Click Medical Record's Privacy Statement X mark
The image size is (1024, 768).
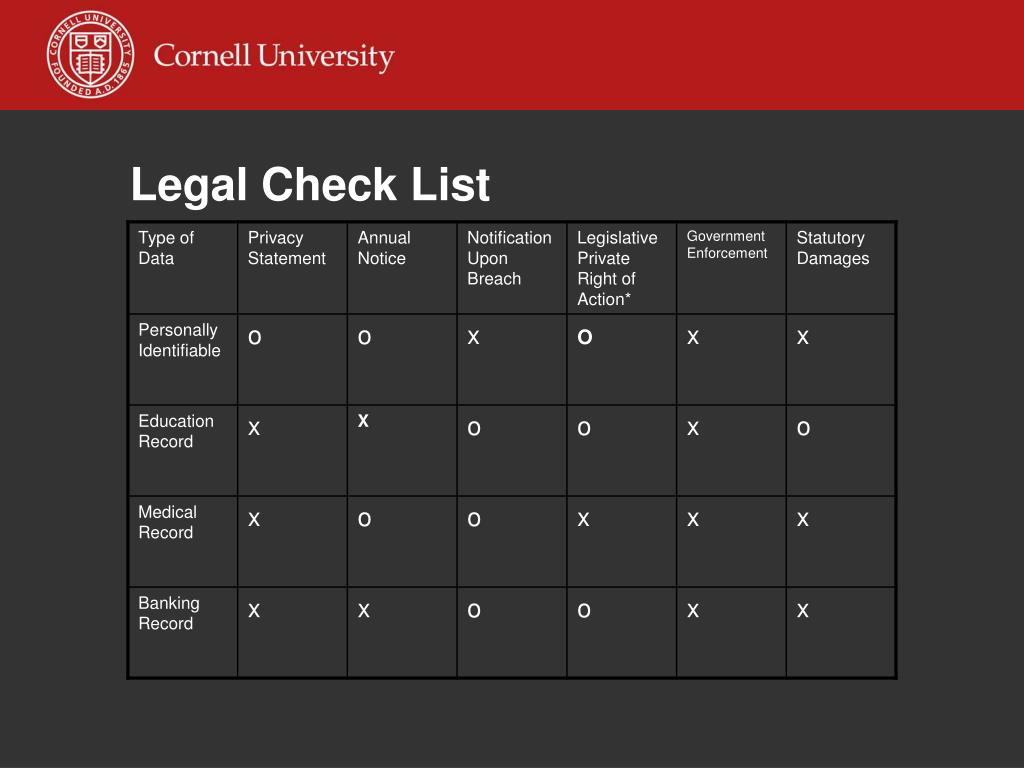(254, 519)
